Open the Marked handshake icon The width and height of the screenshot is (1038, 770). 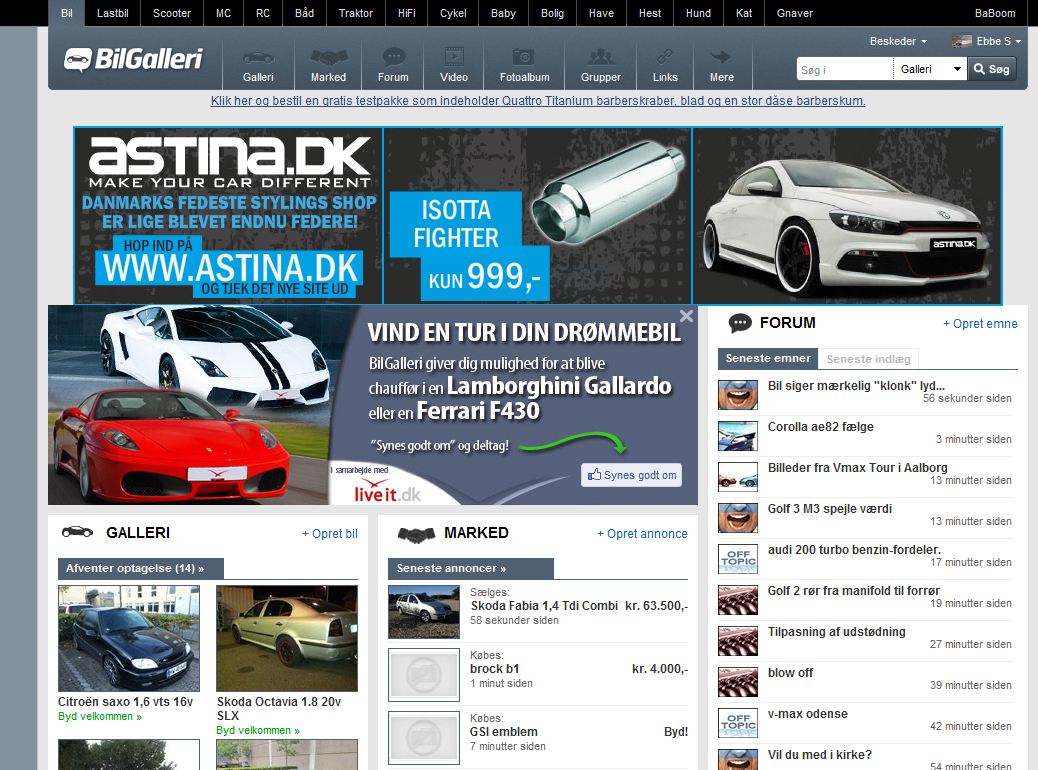(x=328, y=58)
